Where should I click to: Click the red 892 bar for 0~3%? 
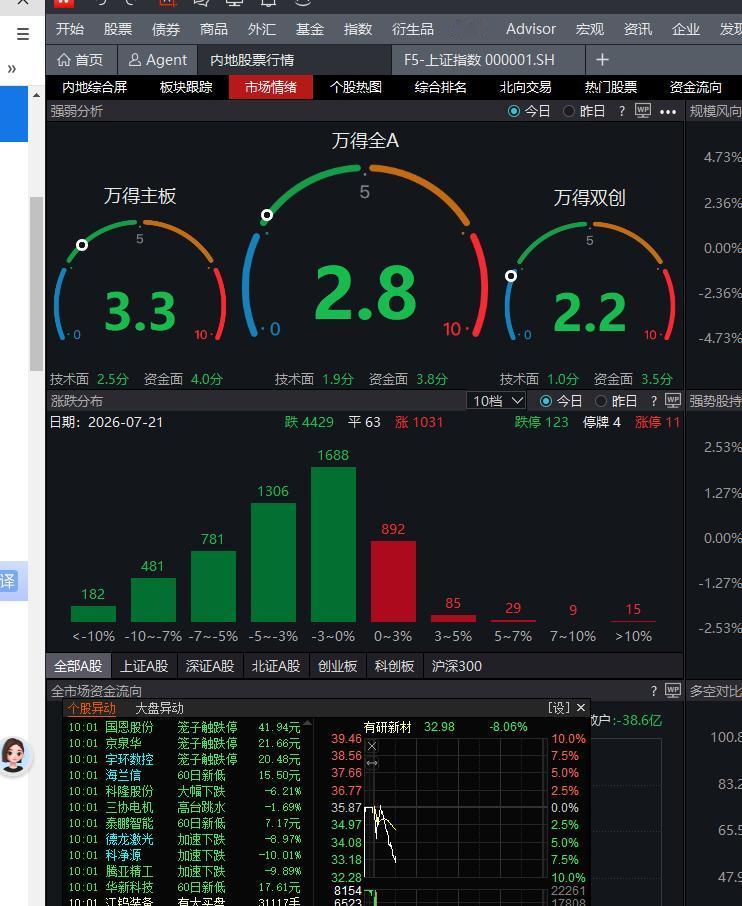coord(393,581)
